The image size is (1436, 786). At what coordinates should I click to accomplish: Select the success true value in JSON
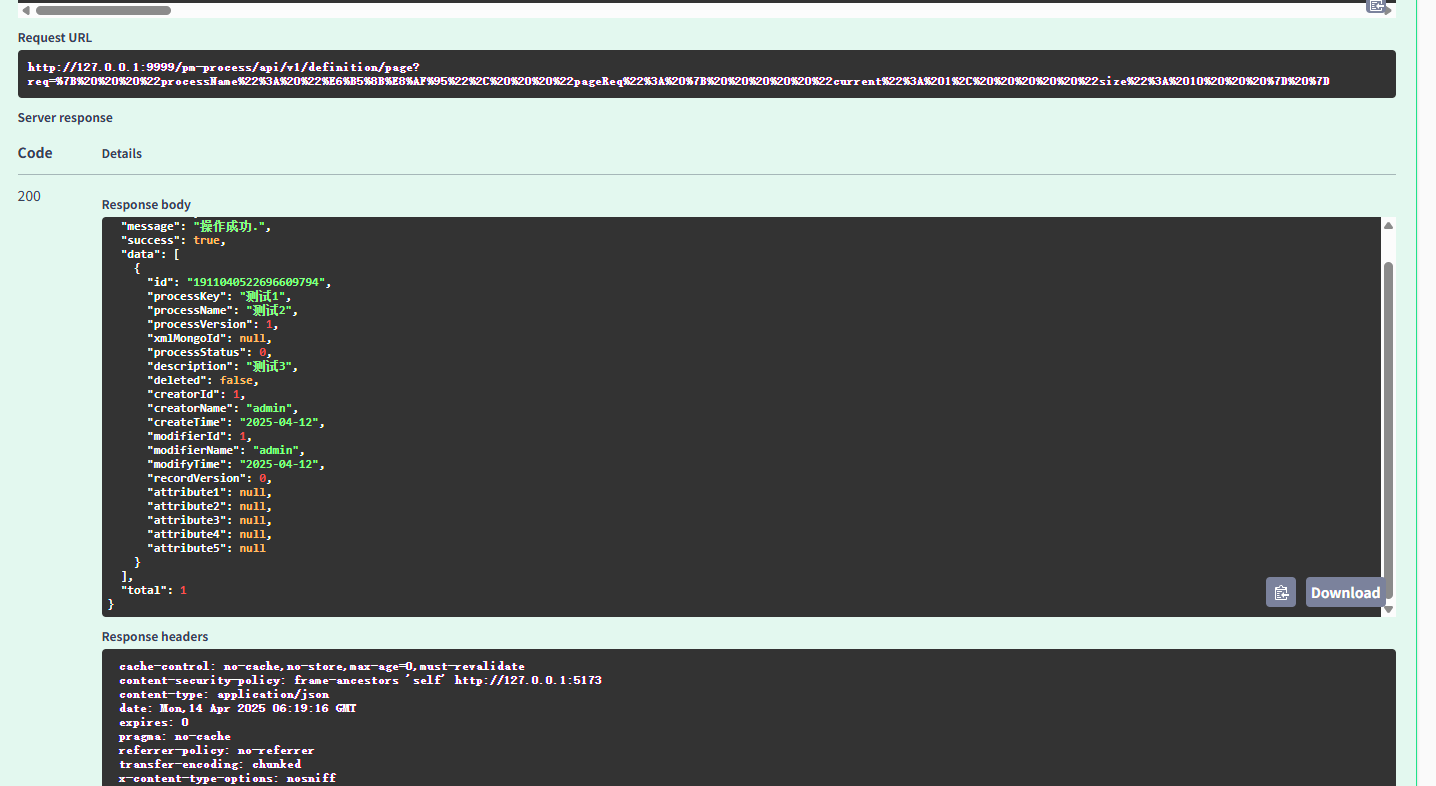coord(207,239)
